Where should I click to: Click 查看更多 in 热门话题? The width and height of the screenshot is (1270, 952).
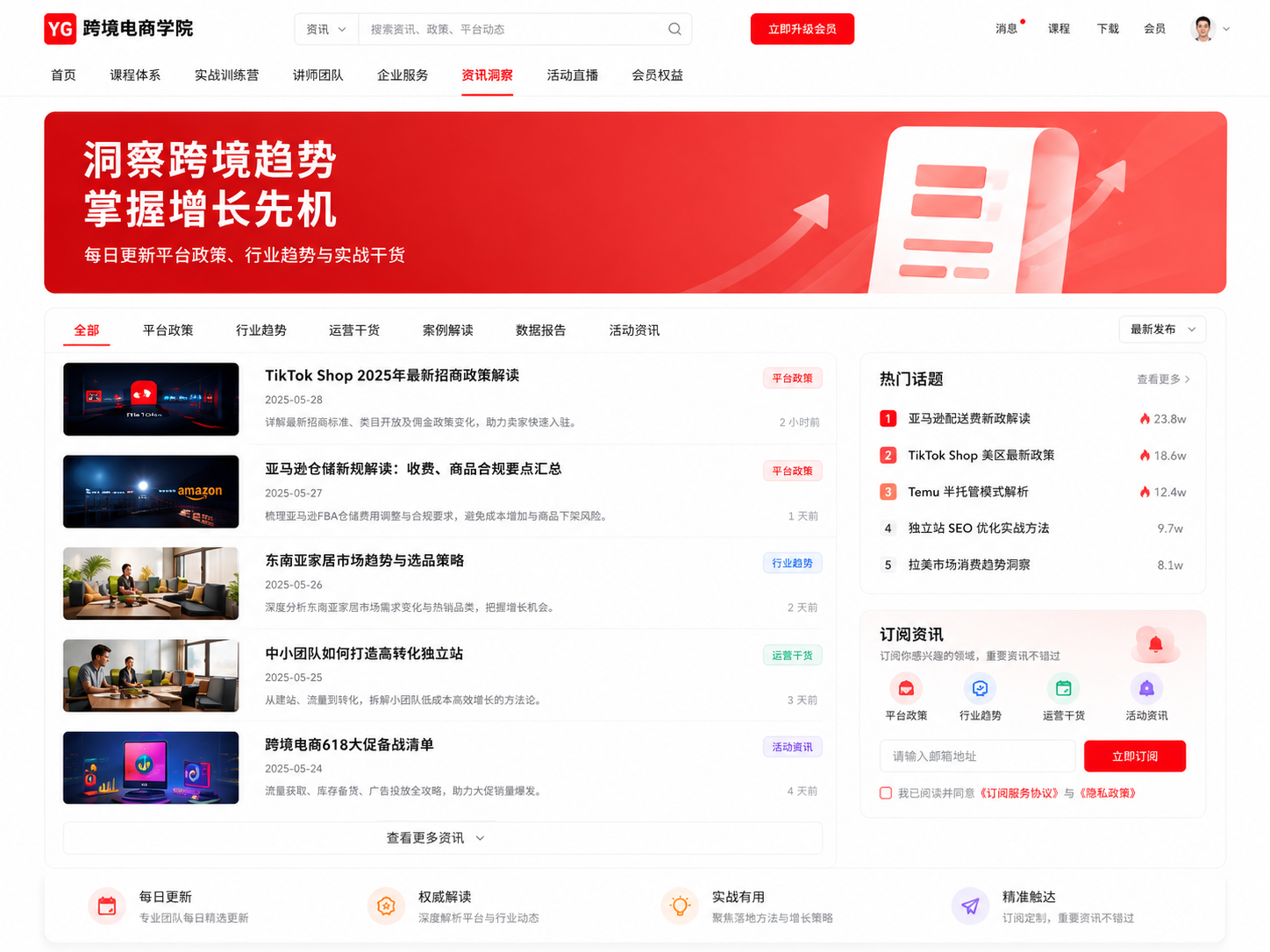point(1163,380)
